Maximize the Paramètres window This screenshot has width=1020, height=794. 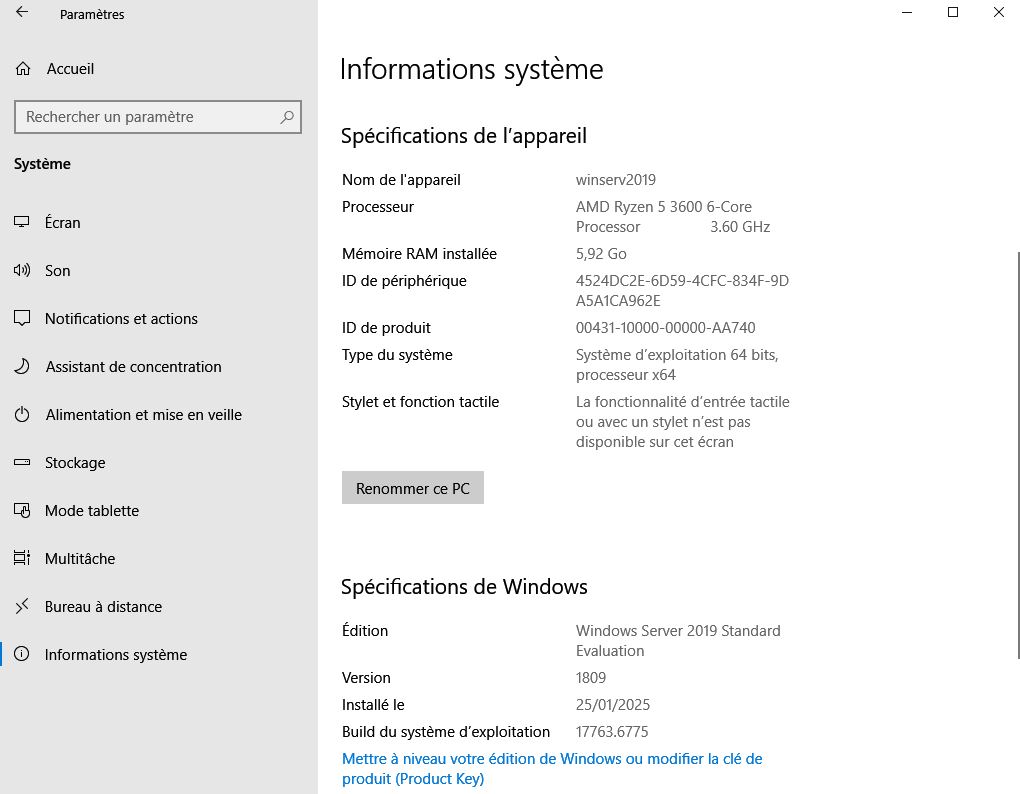pos(953,13)
